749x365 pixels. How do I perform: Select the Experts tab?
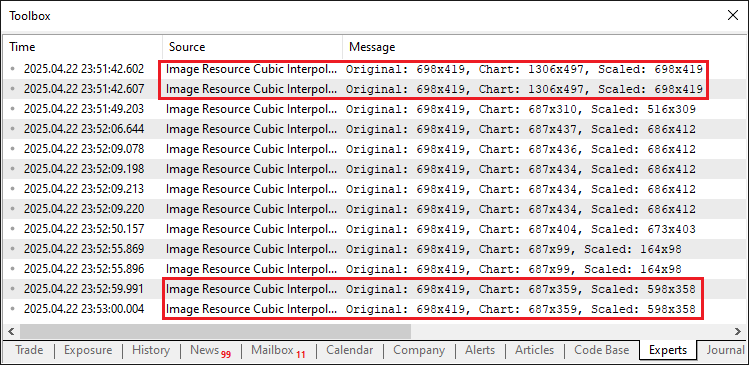click(668, 350)
